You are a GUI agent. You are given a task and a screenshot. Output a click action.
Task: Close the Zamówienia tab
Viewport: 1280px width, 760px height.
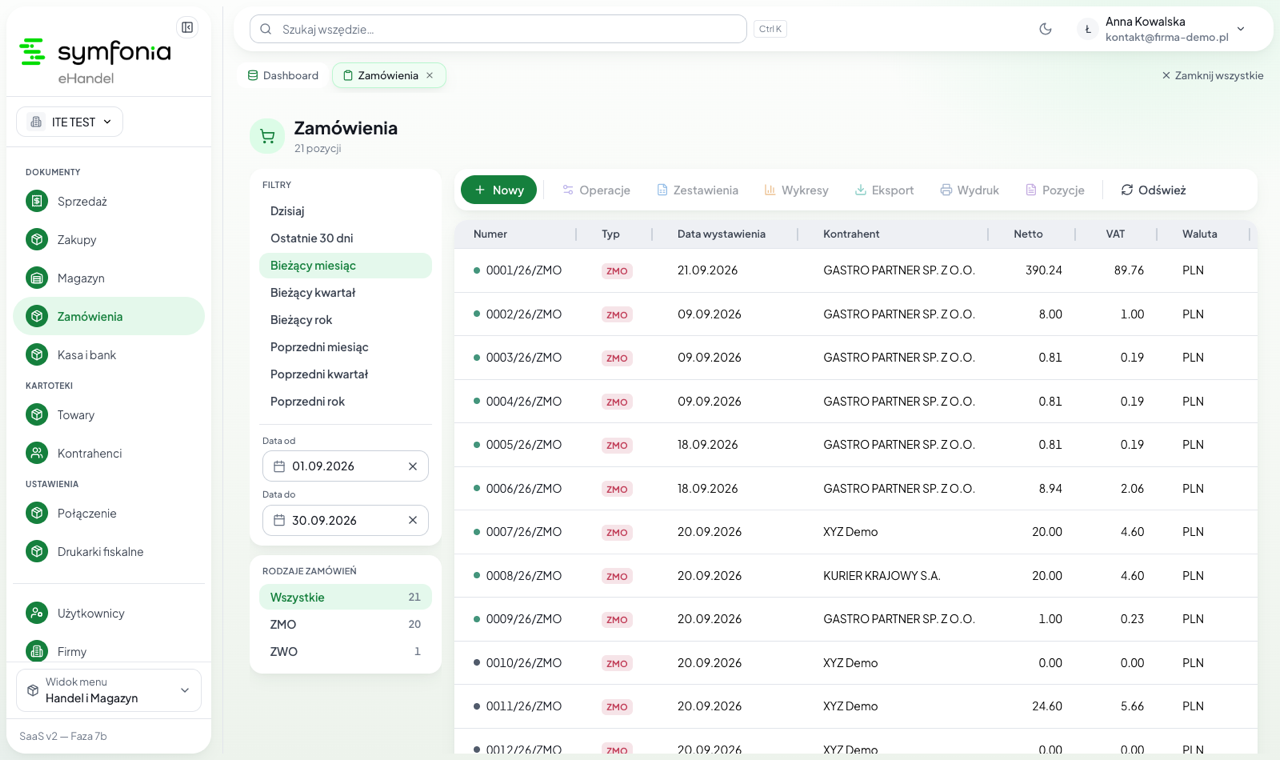(430, 75)
